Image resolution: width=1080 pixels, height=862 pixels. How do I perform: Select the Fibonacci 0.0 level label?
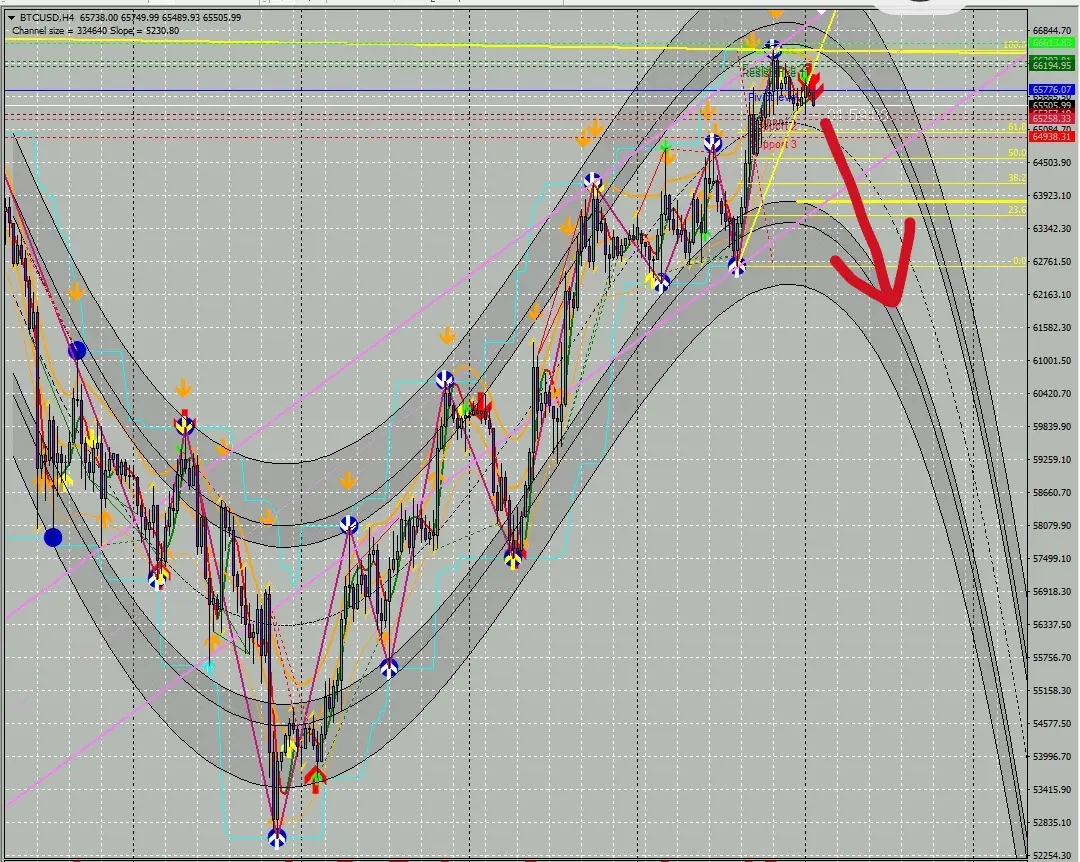(x=1019, y=261)
